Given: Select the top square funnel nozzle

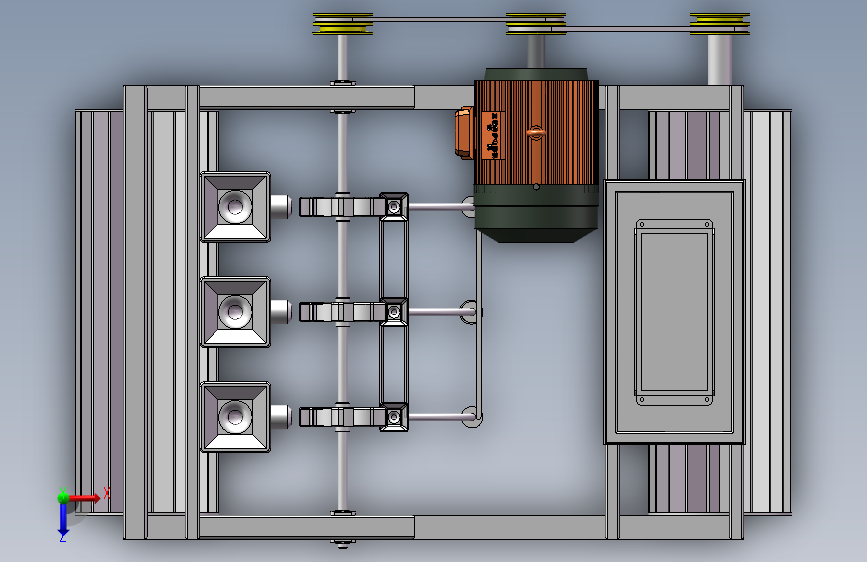Looking at the screenshot, I should pos(236,207).
